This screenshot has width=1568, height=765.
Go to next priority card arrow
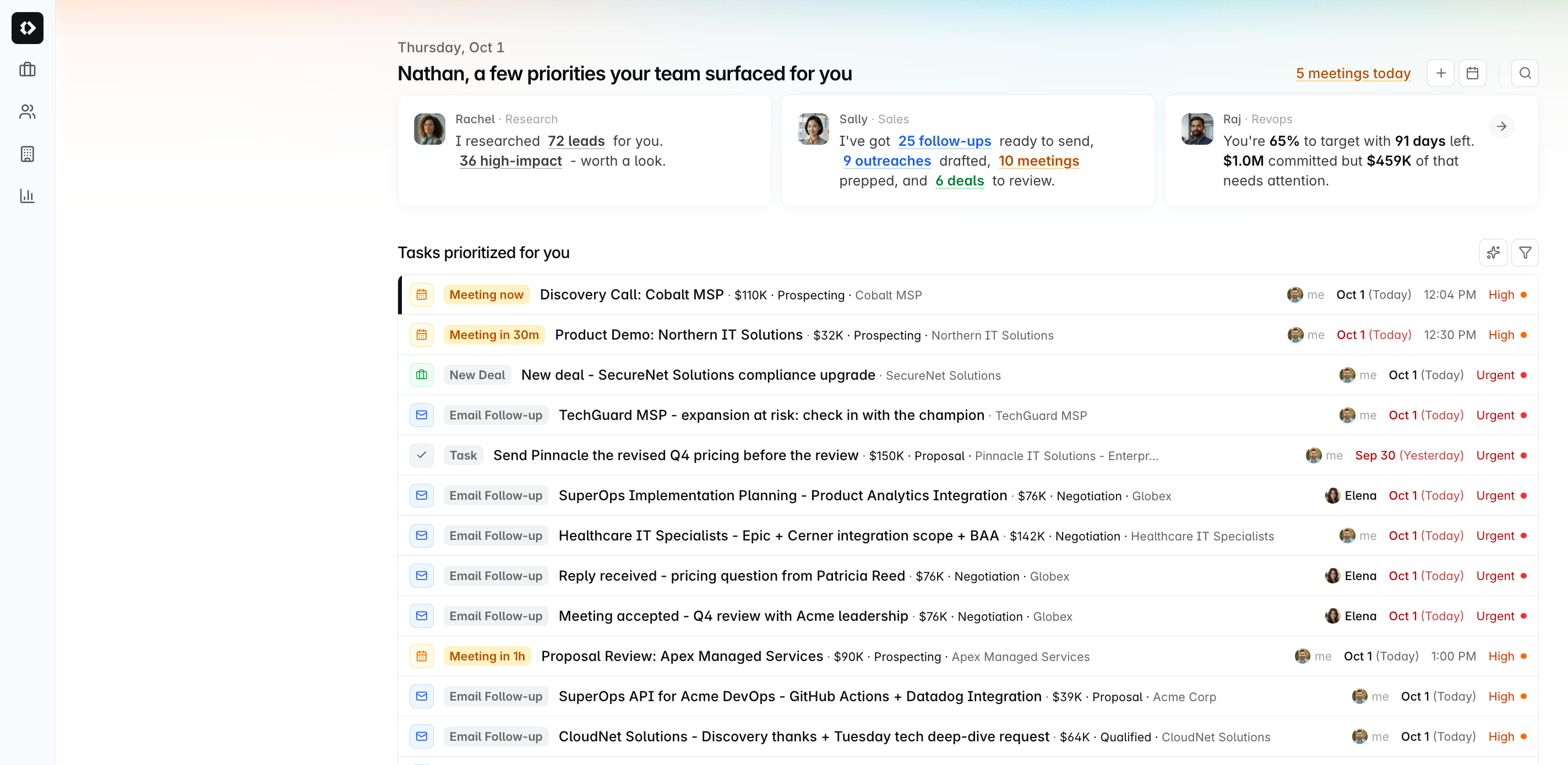[1501, 126]
